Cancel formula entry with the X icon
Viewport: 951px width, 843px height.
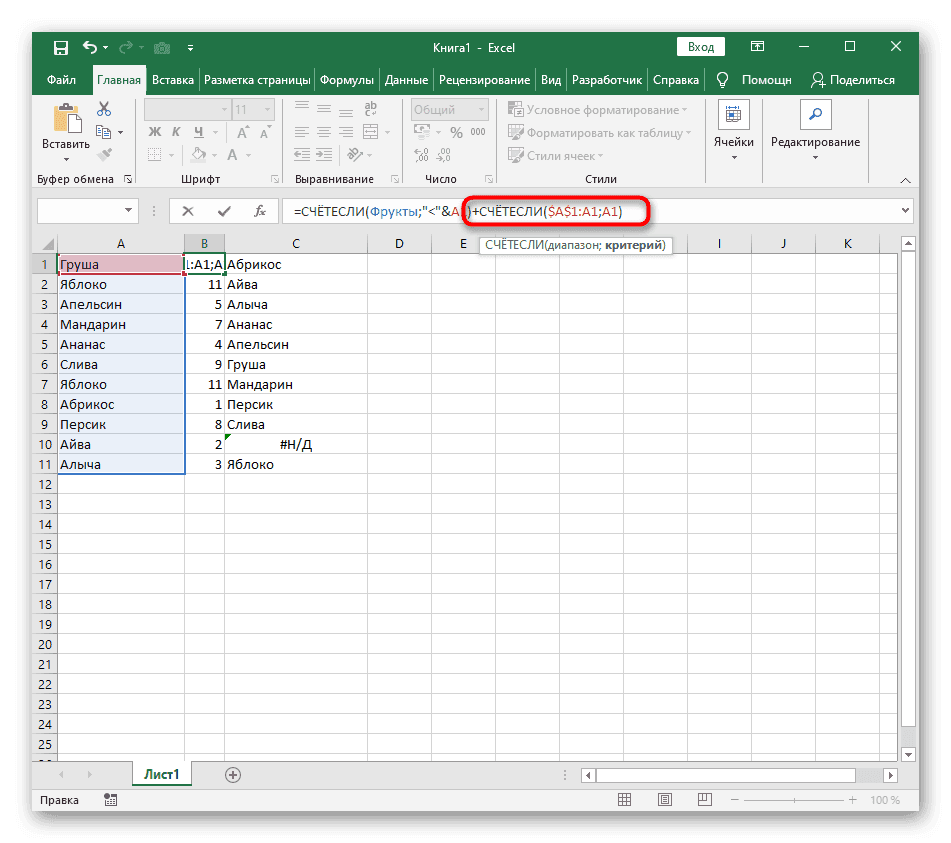click(188, 211)
